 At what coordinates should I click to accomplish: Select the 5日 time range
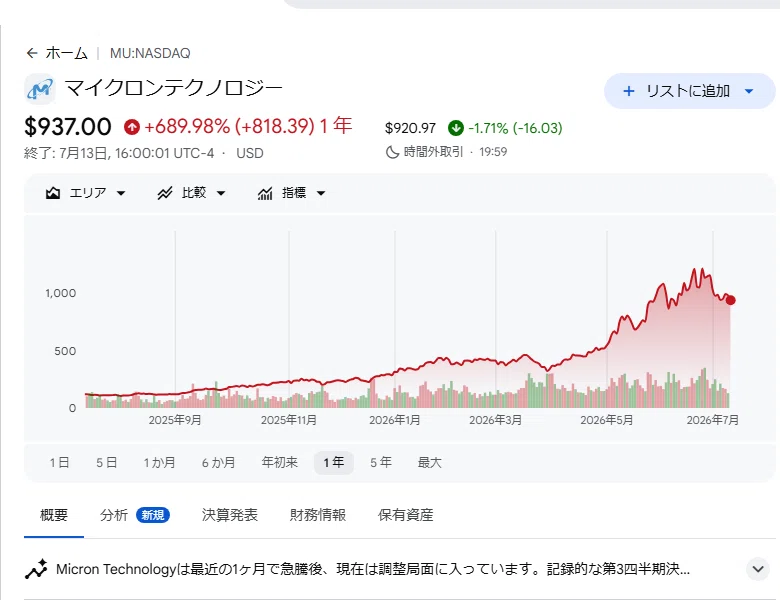click(x=106, y=463)
